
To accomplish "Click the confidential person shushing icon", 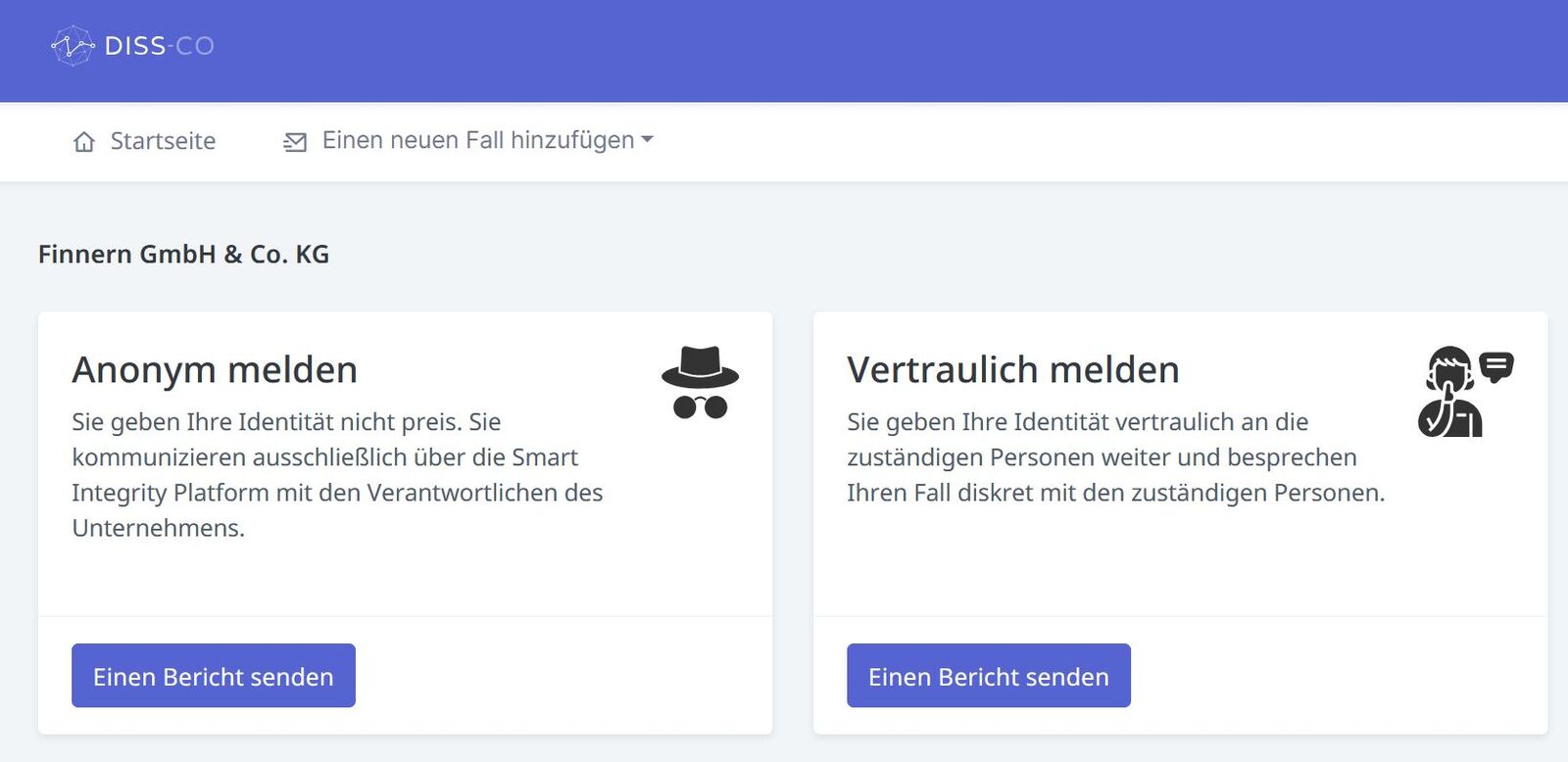I will [x=1450, y=394].
